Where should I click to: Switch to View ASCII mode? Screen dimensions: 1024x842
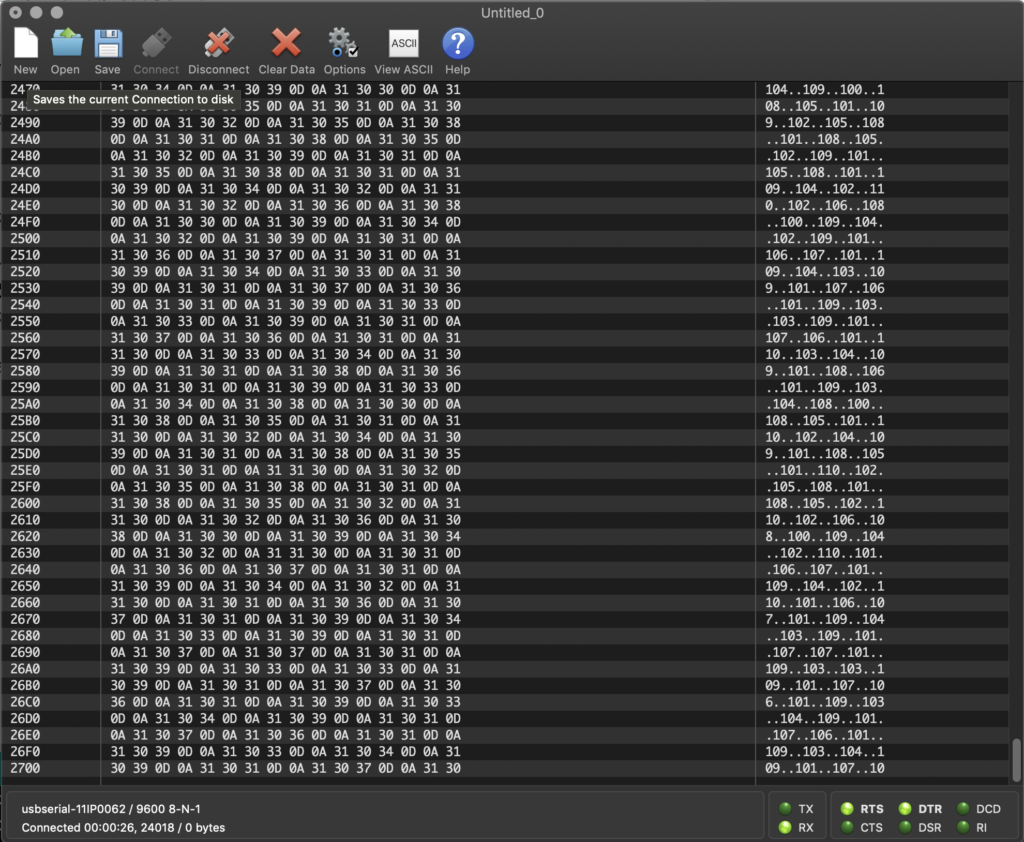tap(403, 45)
